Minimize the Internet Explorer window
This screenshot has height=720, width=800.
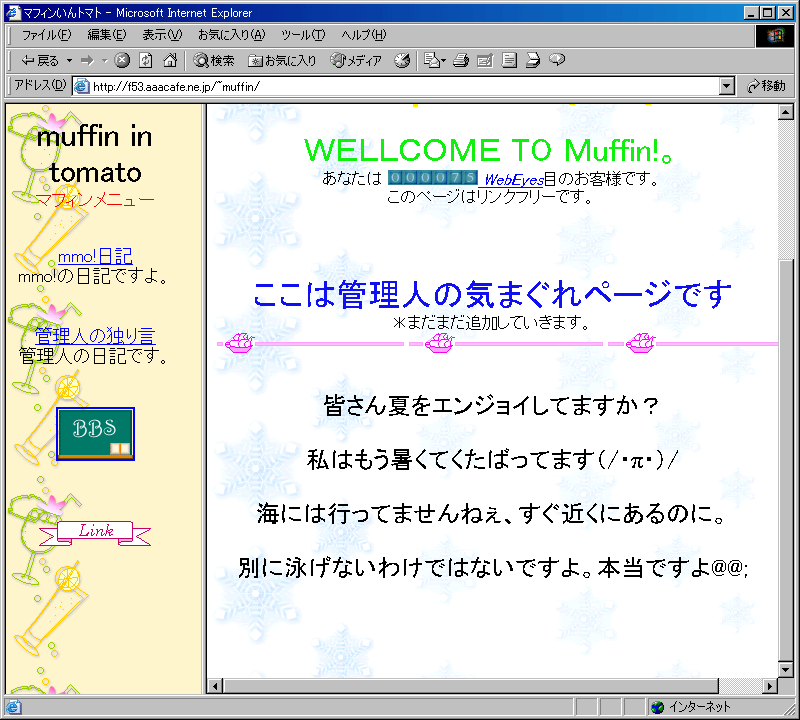(x=751, y=13)
